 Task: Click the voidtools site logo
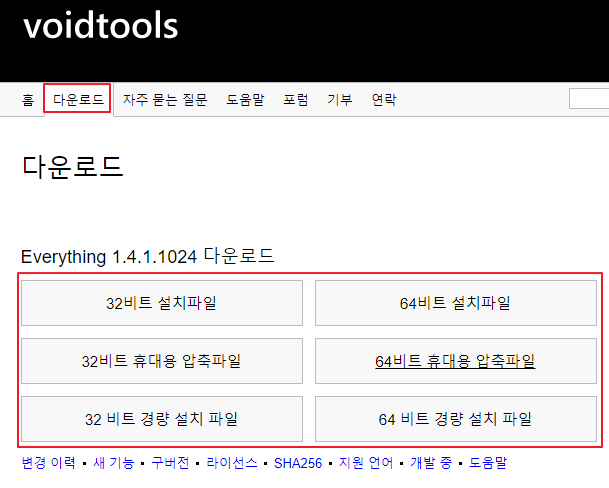pos(101,25)
